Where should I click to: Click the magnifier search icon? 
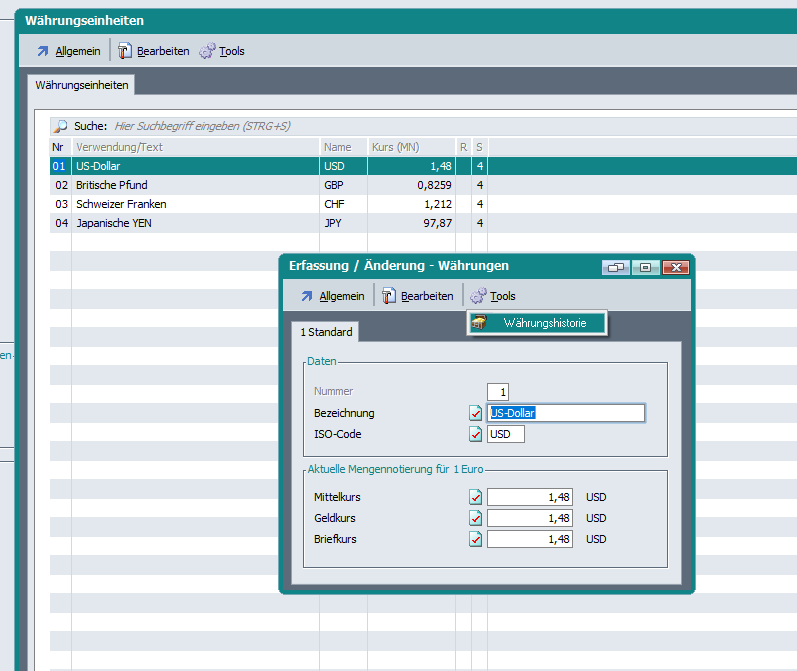(x=61, y=126)
